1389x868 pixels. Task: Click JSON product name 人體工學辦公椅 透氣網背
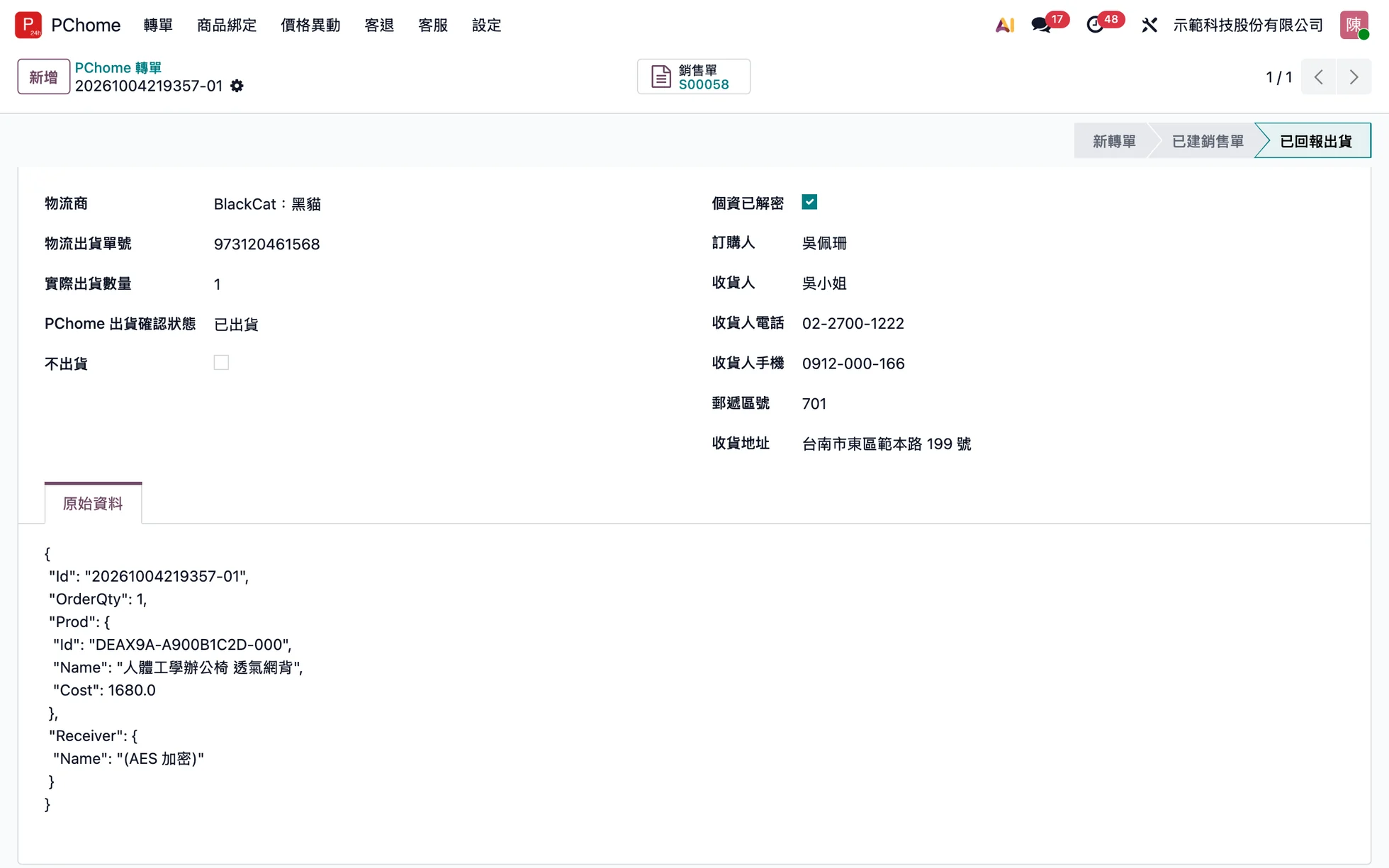click(209, 667)
